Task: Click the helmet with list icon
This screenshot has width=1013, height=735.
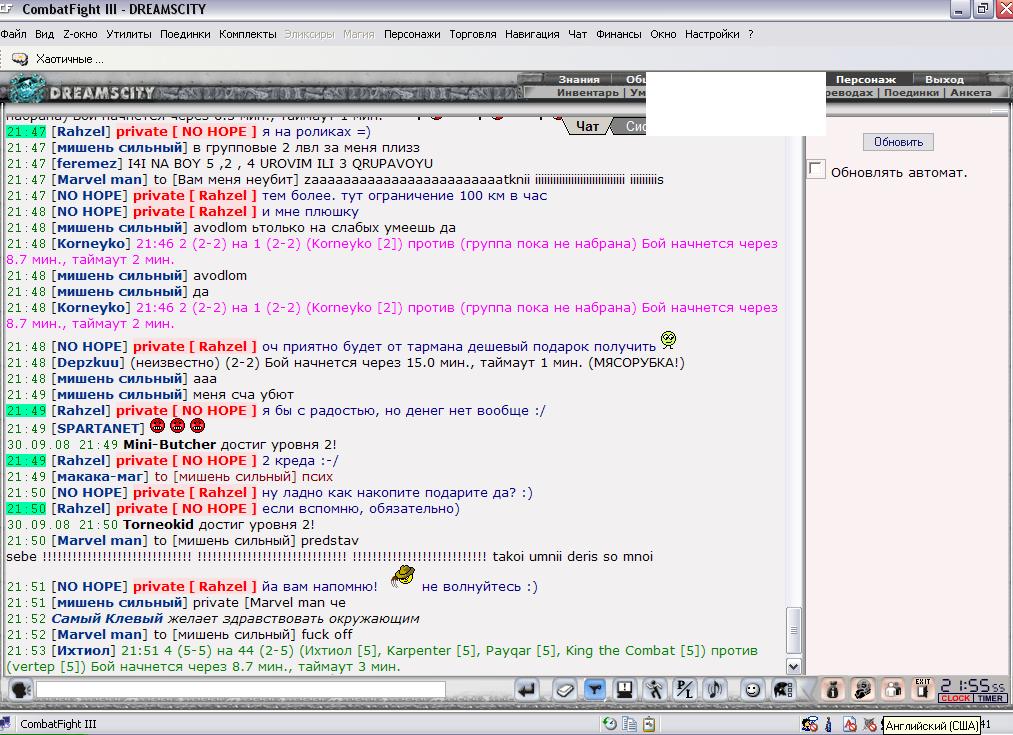Action: coord(782,690)
